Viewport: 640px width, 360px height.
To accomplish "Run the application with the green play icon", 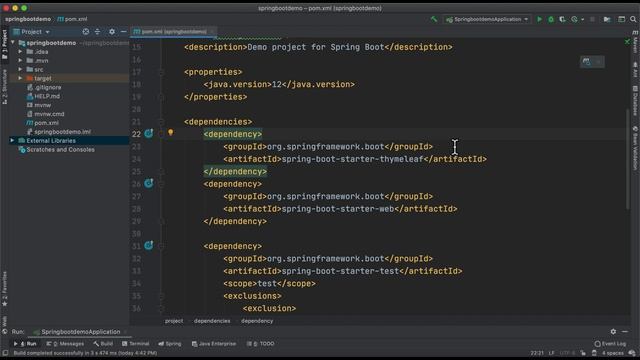I will (539, 19).
